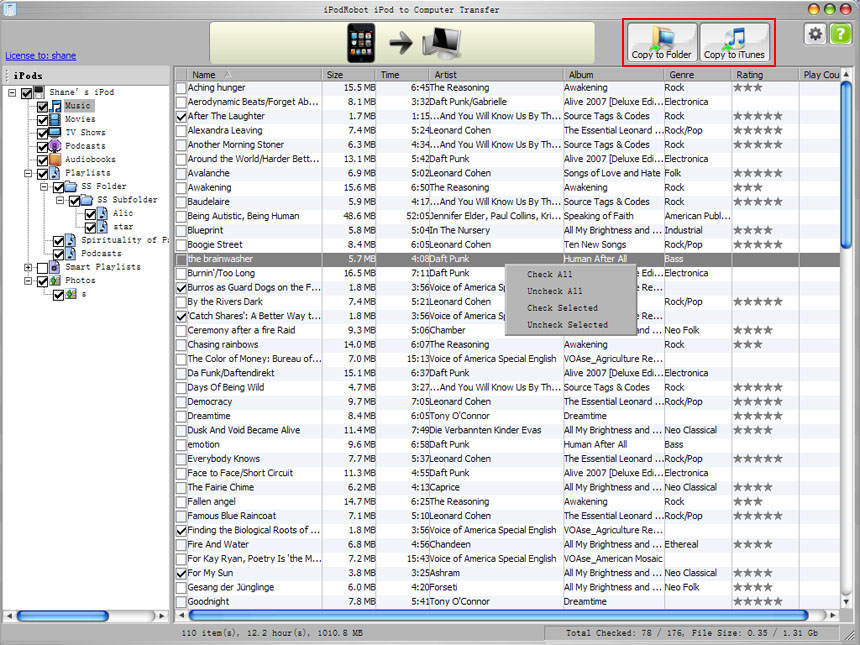The height and width of the screenshot is (645, 860).
Task: Click the track list horizontal scrollbar thumb
Action: (x=499, y=615)
